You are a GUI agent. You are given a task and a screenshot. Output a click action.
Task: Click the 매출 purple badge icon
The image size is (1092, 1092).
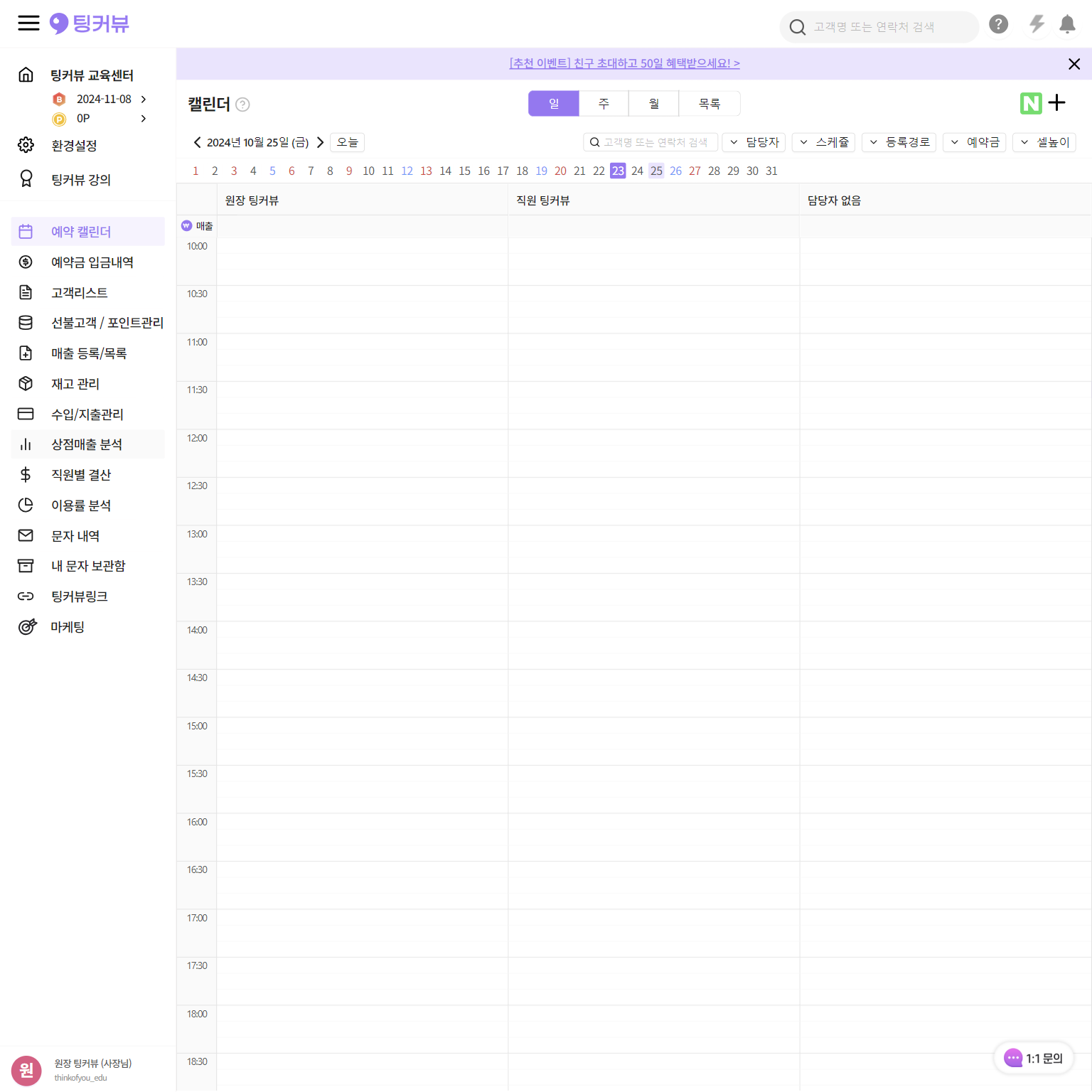coord(186,225)
